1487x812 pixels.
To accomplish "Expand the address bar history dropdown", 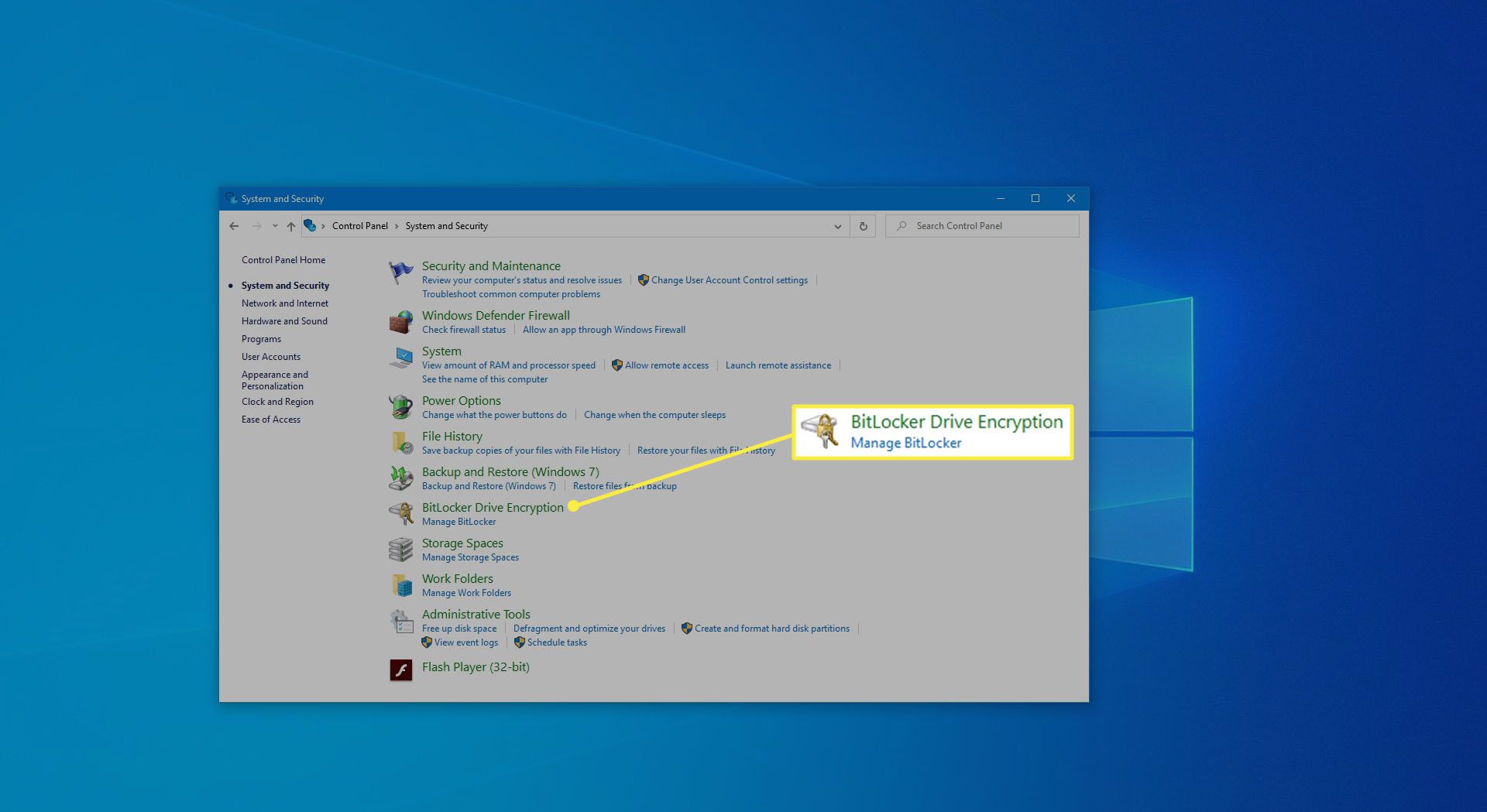I will coord(837,226).
